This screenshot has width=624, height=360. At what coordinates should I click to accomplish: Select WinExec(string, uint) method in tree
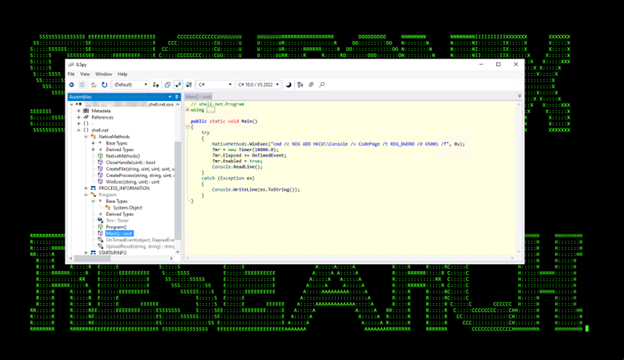(133, 182)
